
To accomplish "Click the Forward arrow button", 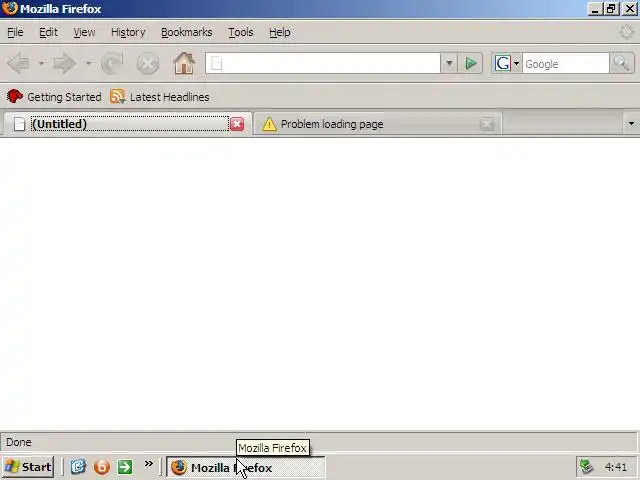I will click(65, 63).
